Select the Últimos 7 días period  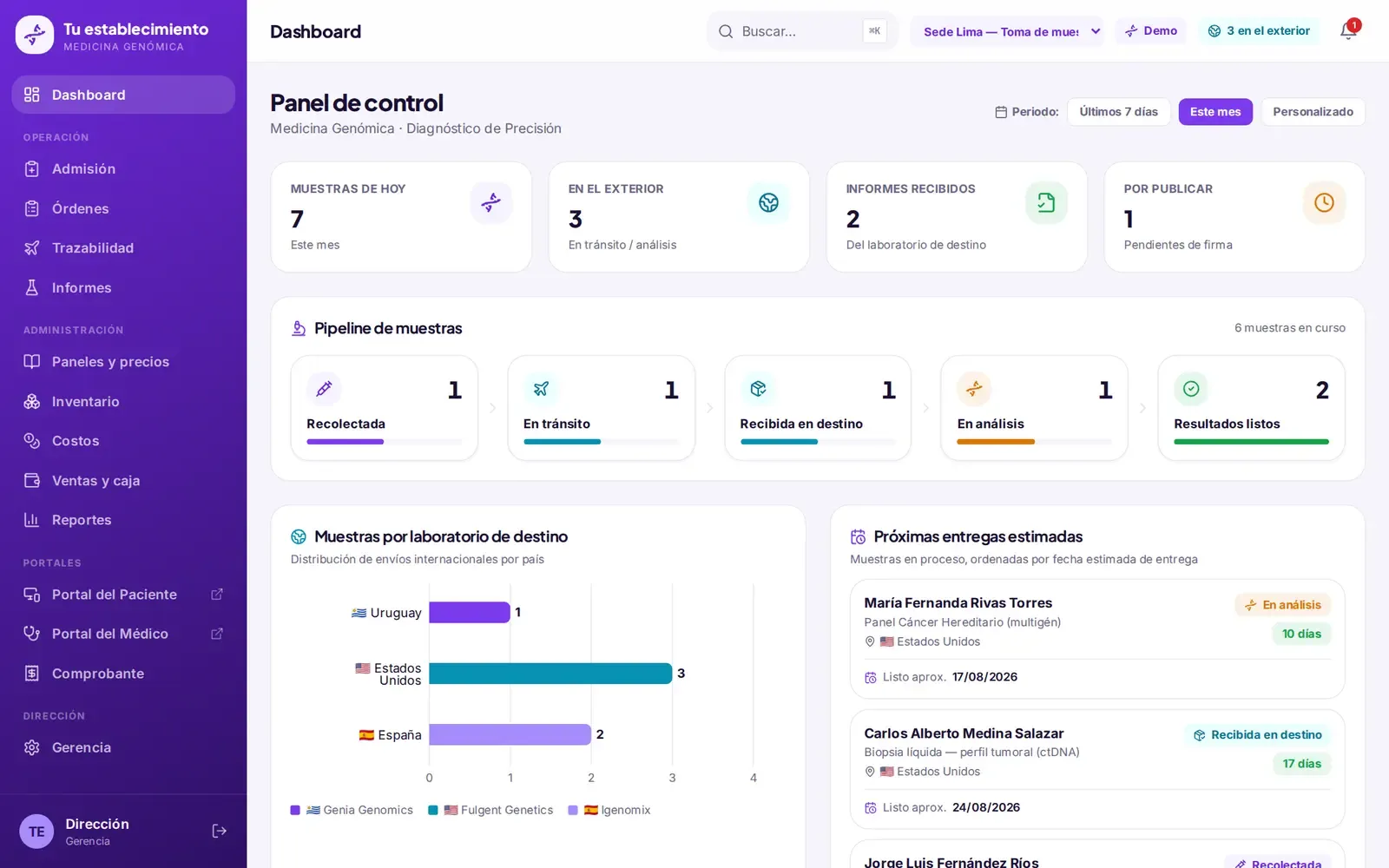1118,112
